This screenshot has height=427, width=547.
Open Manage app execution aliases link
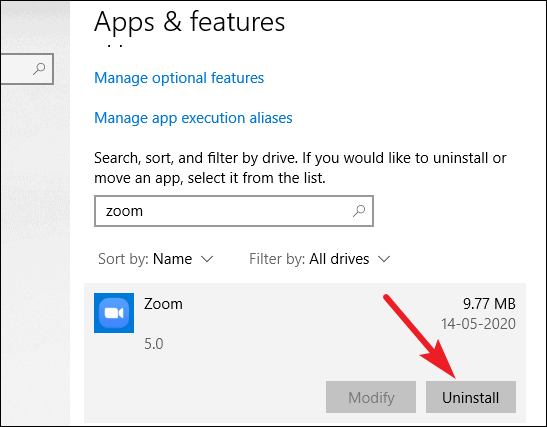[193, 118]
